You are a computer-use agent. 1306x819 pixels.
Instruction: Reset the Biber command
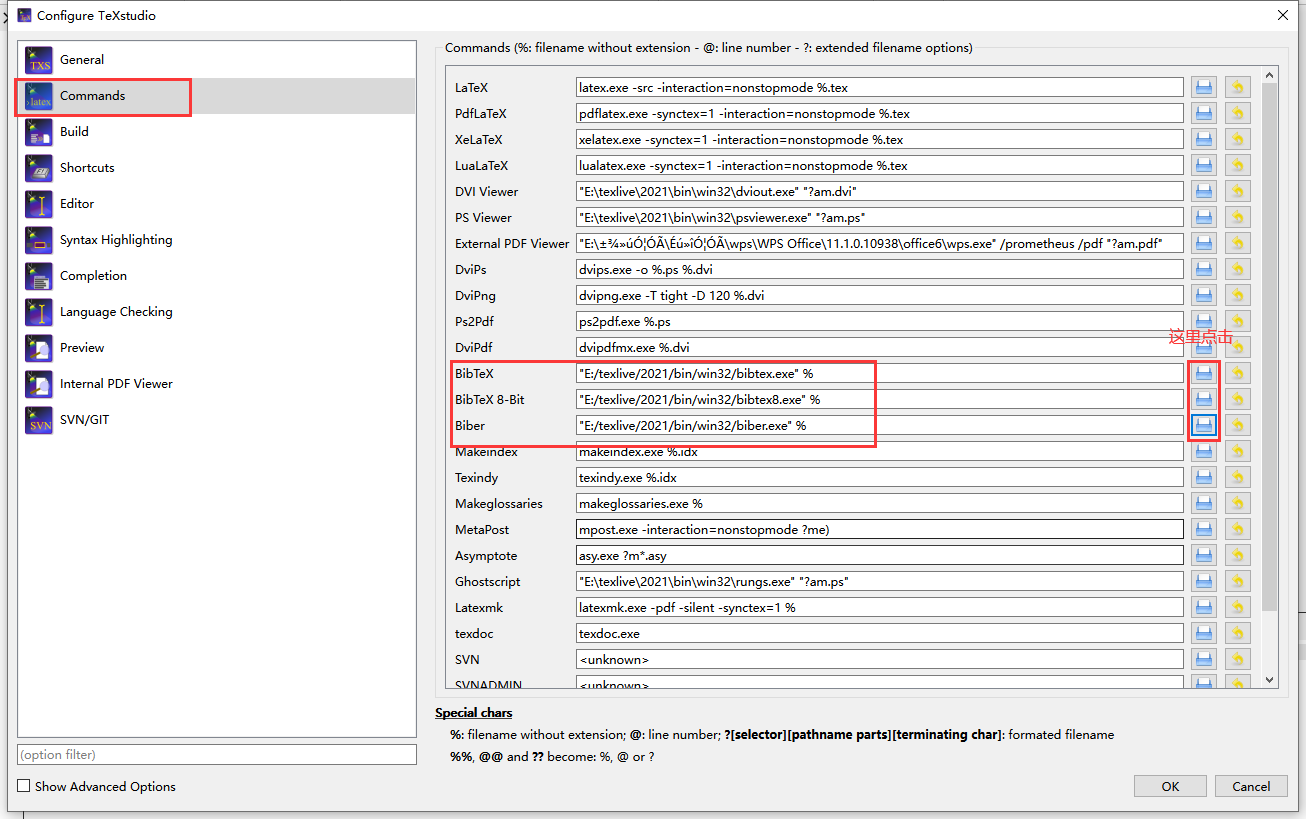[1238, 425]
